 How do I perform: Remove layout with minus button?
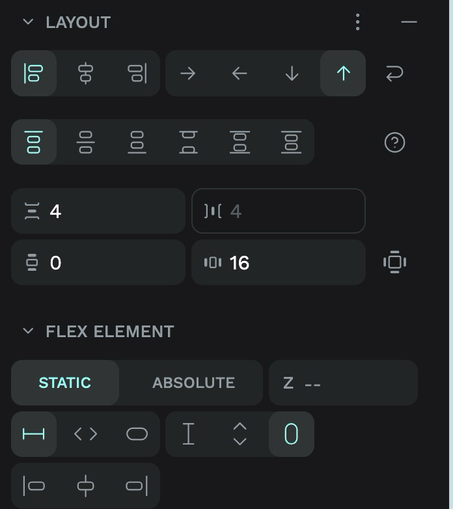[x=409, y=22]
